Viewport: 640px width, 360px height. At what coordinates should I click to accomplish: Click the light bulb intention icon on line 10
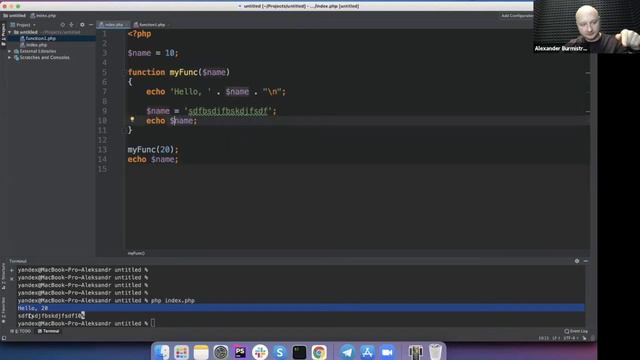[132, 120]
